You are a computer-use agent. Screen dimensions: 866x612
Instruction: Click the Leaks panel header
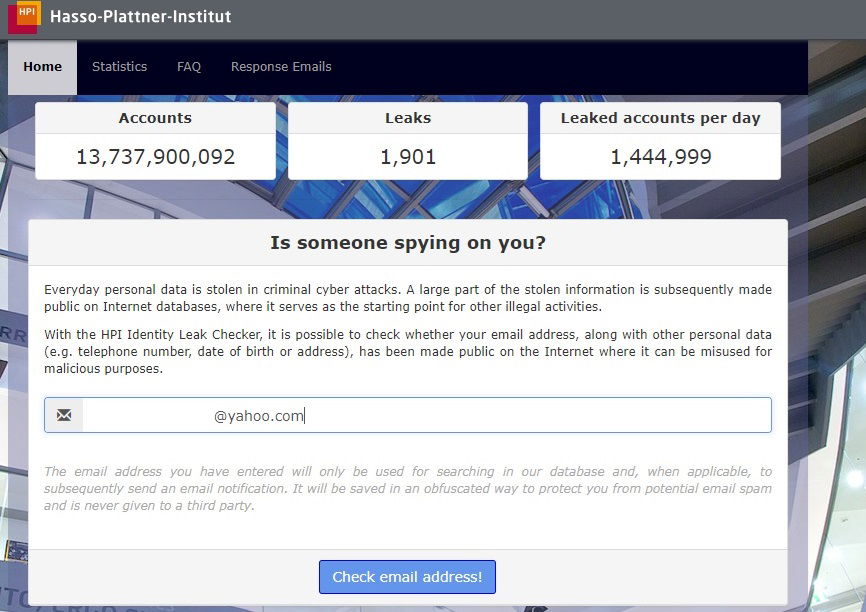coord(408,117)
